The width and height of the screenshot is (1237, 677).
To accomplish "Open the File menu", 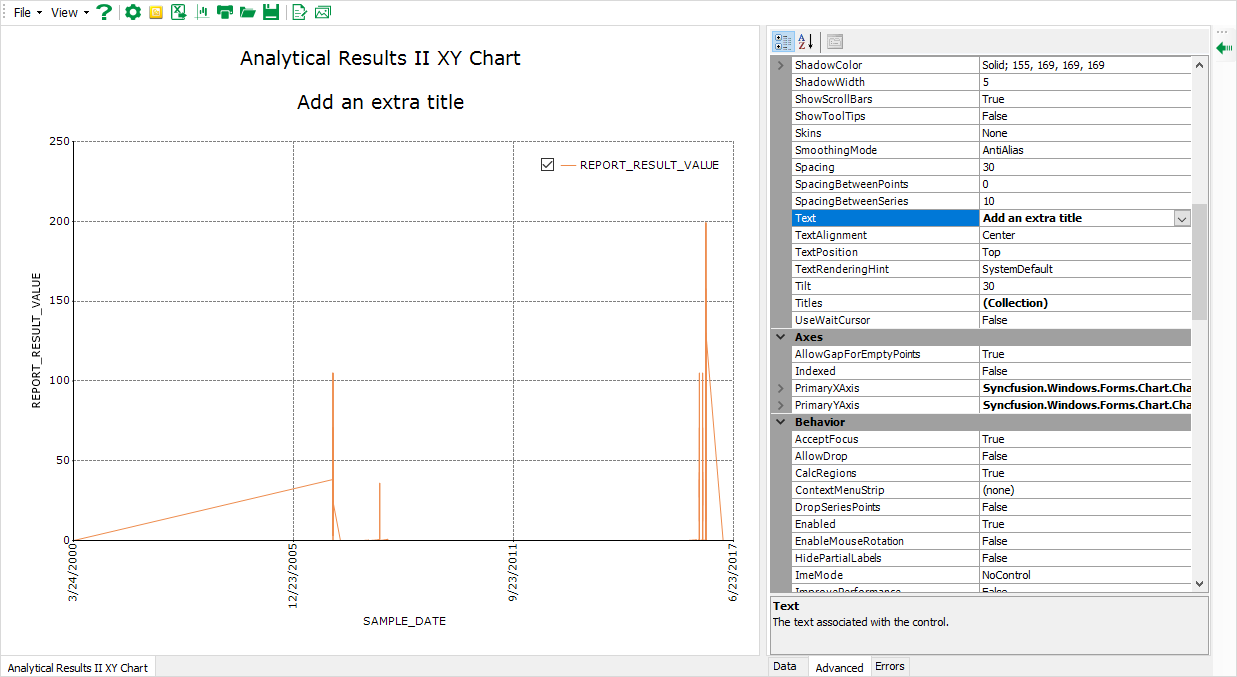I will tap(27, 13).
